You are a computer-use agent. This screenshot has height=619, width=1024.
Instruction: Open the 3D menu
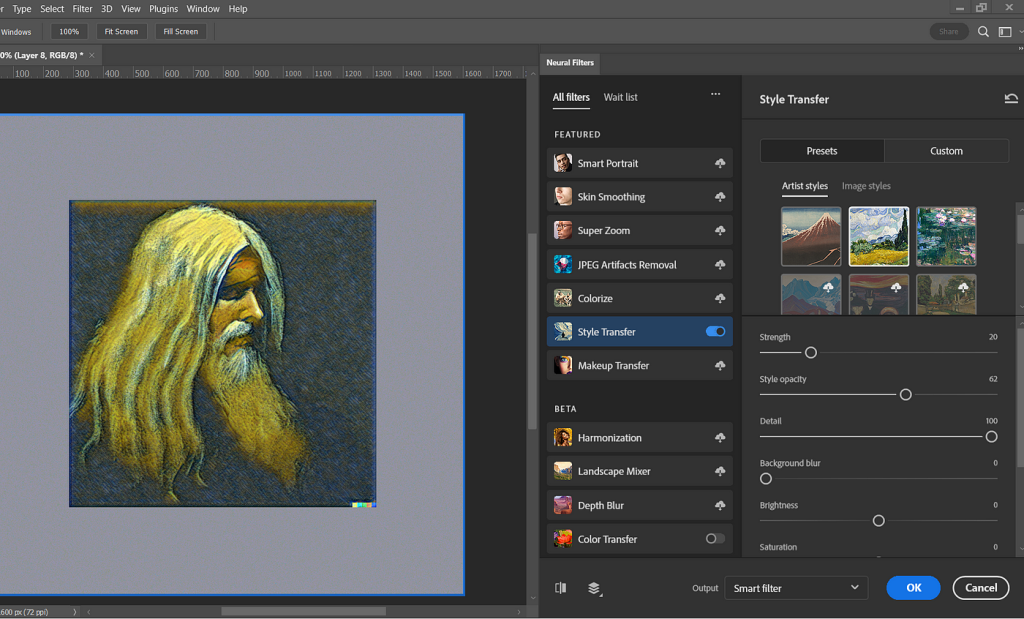pyautogui.click(x=106, y=8)
